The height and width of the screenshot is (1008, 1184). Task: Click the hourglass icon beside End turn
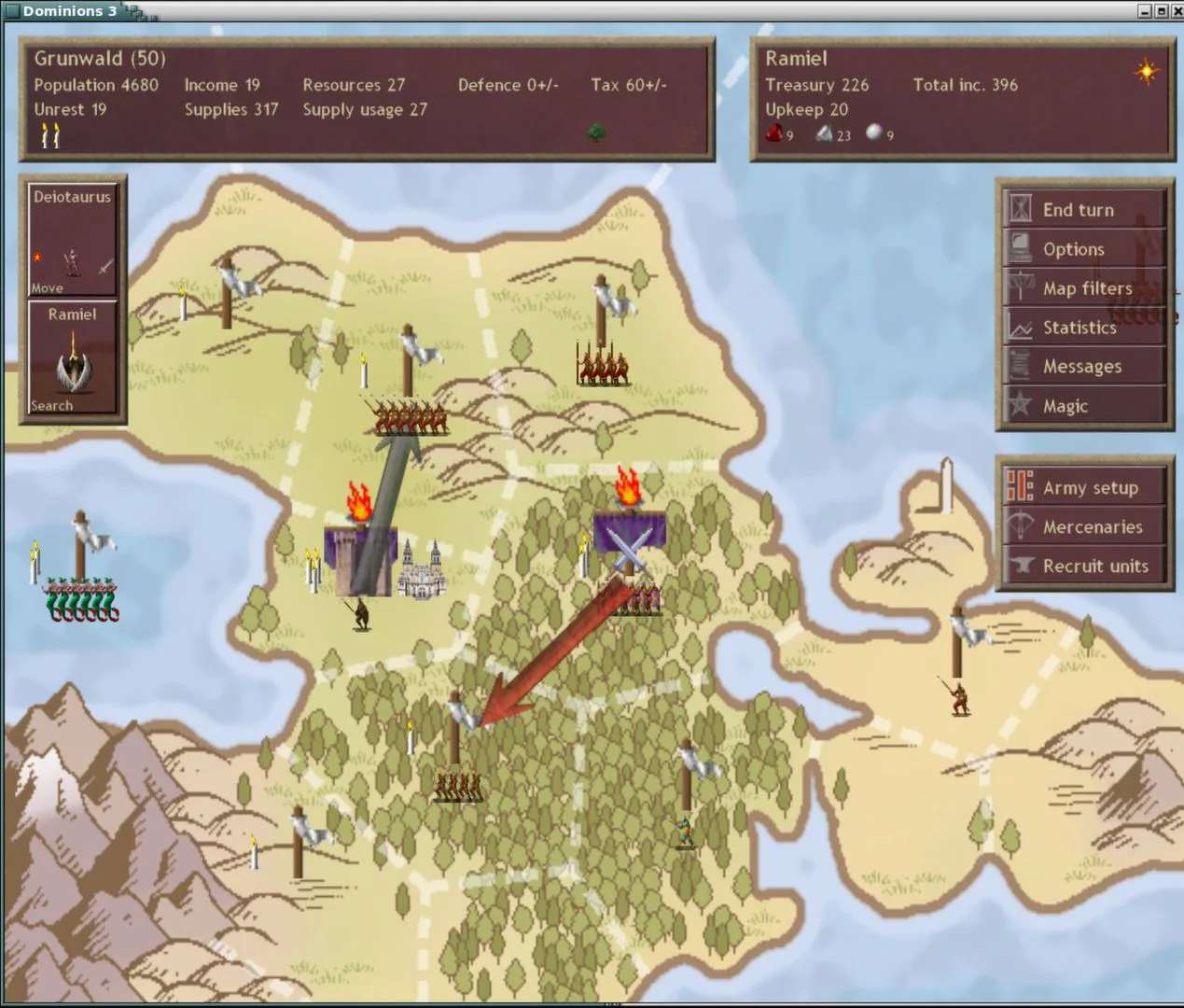click(x=1020, y=209)
